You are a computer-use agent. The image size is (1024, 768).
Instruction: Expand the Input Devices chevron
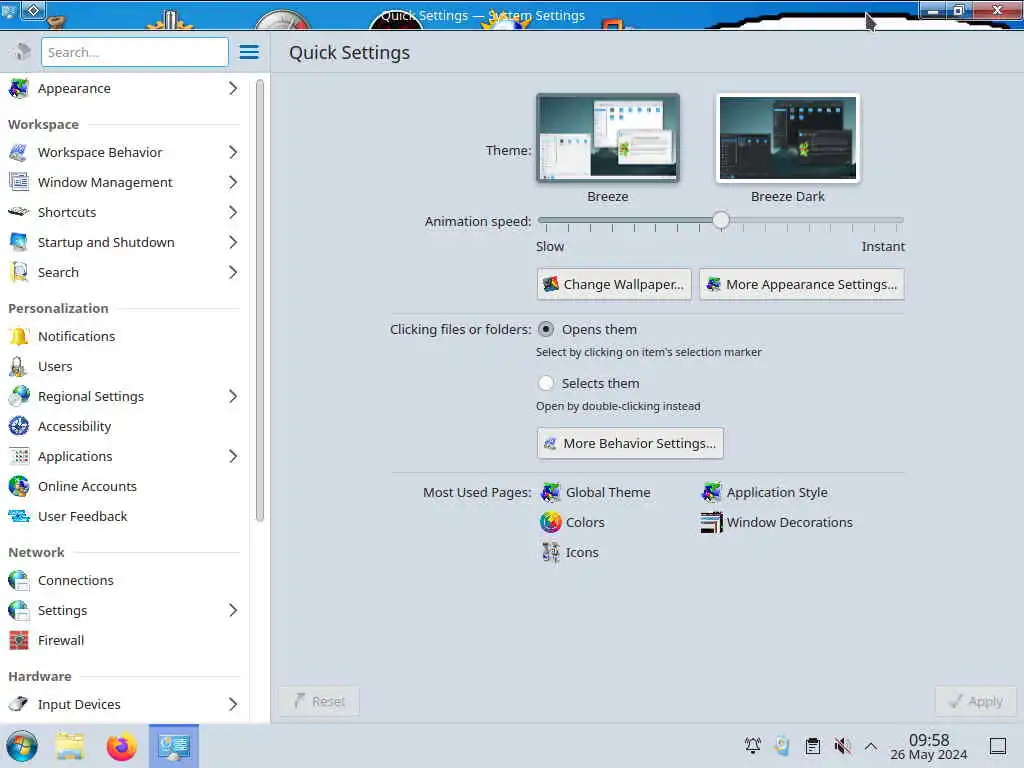[x=233, y=705]
